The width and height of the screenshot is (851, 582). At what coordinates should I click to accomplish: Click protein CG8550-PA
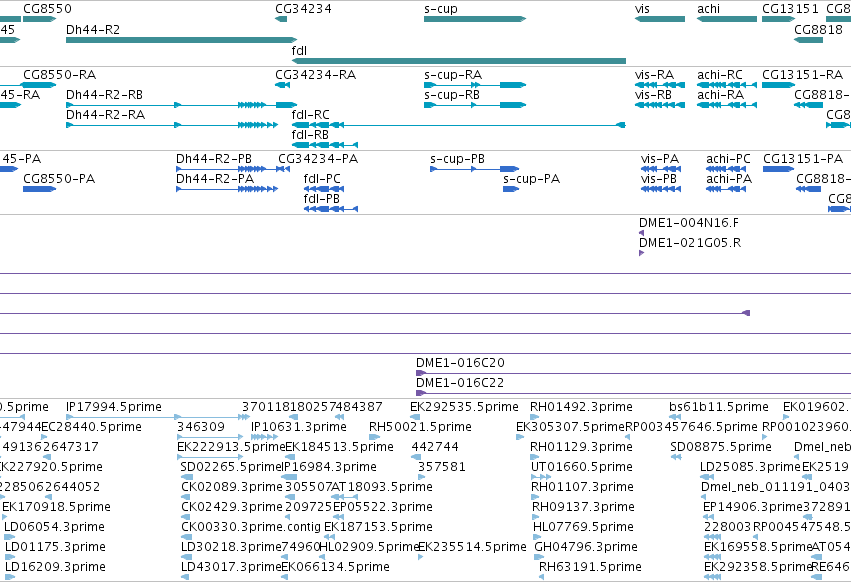pyautogui.click(x=59, y=179)
